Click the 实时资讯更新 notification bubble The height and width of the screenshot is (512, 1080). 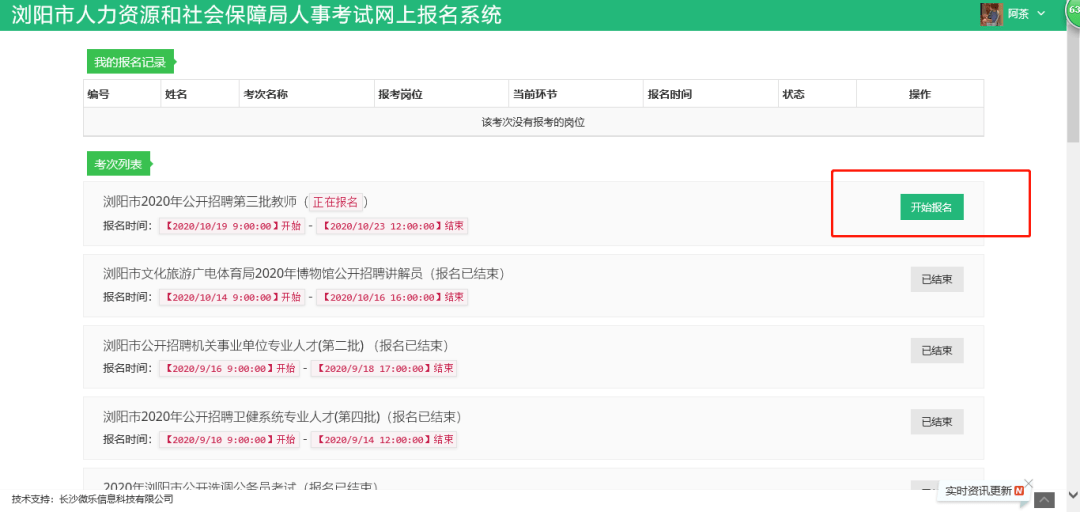(x=978, y=491)
